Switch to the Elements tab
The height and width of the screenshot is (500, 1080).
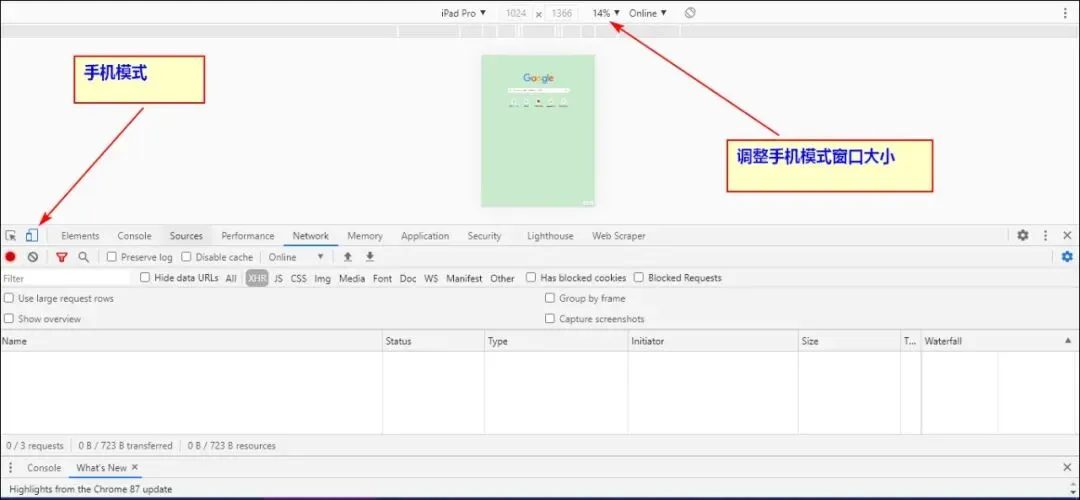(x=80, y=236)
